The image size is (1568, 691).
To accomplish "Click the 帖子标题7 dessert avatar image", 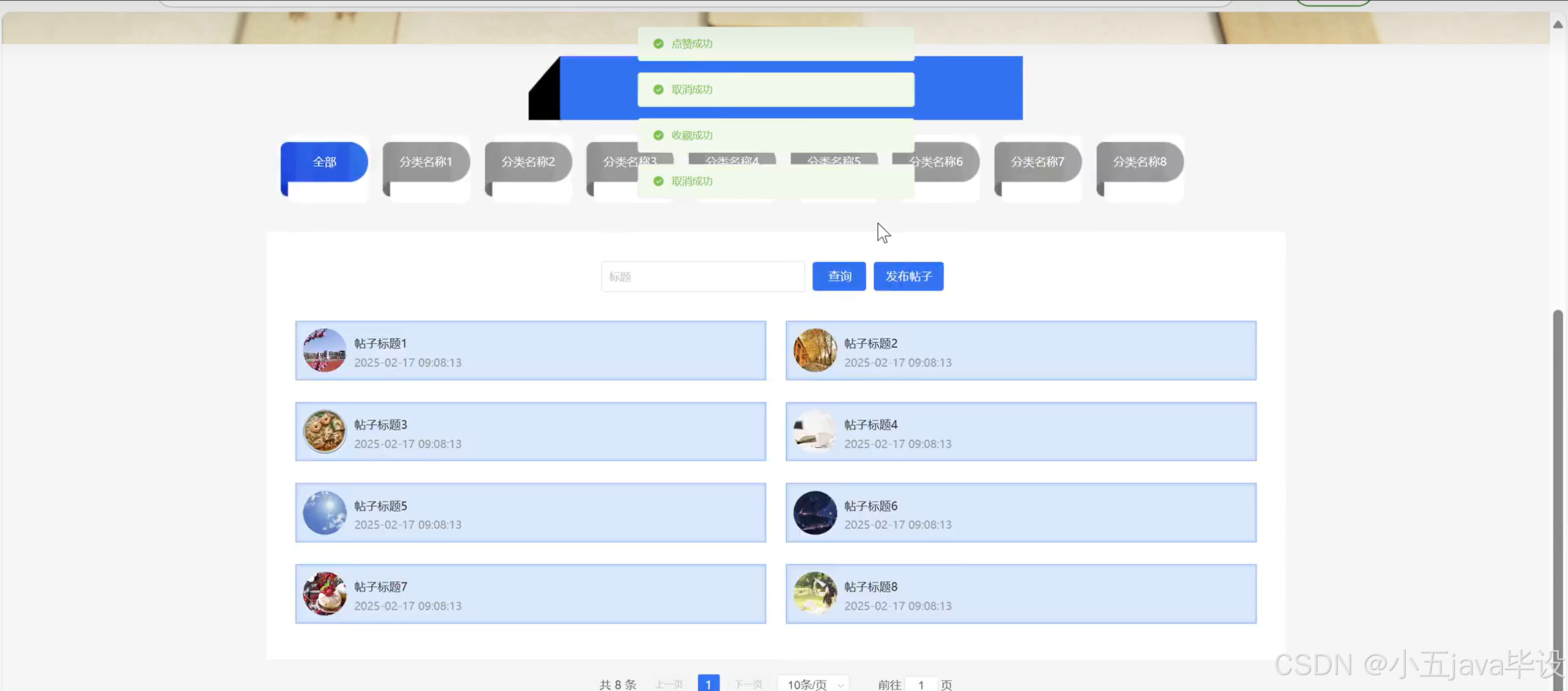I will pos(324,595).
